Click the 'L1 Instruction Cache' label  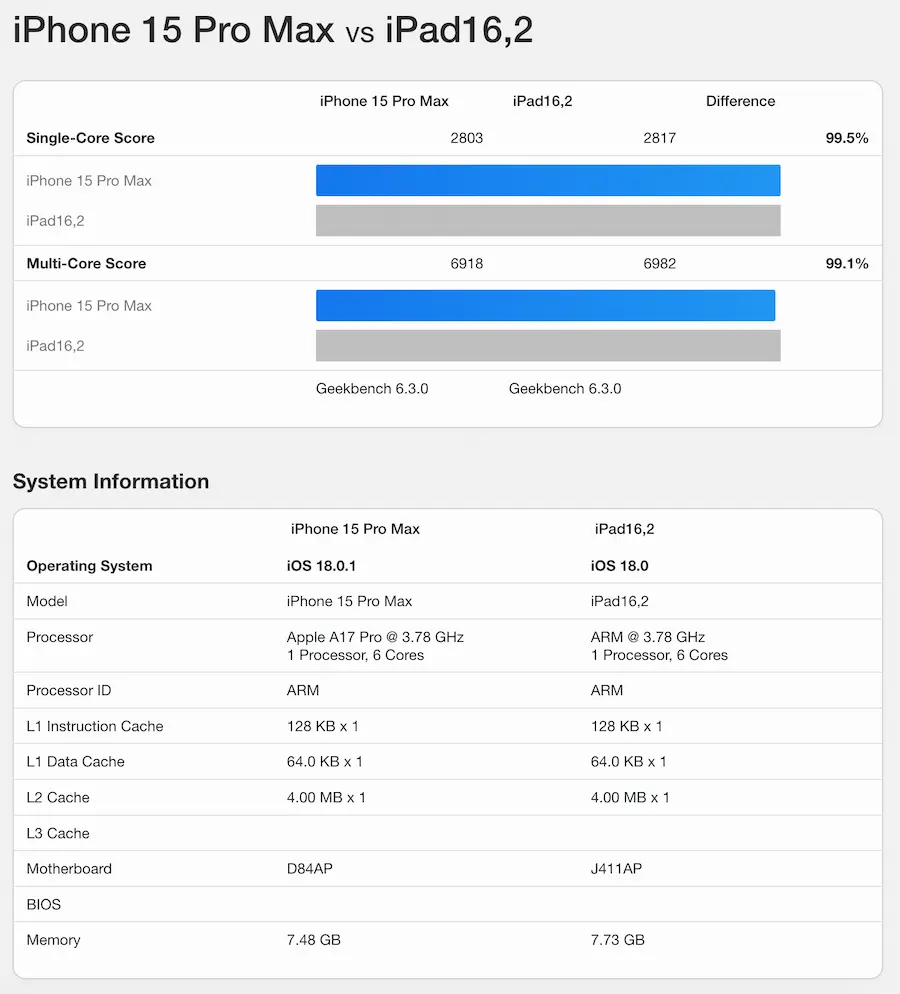[x=95, y=726]
